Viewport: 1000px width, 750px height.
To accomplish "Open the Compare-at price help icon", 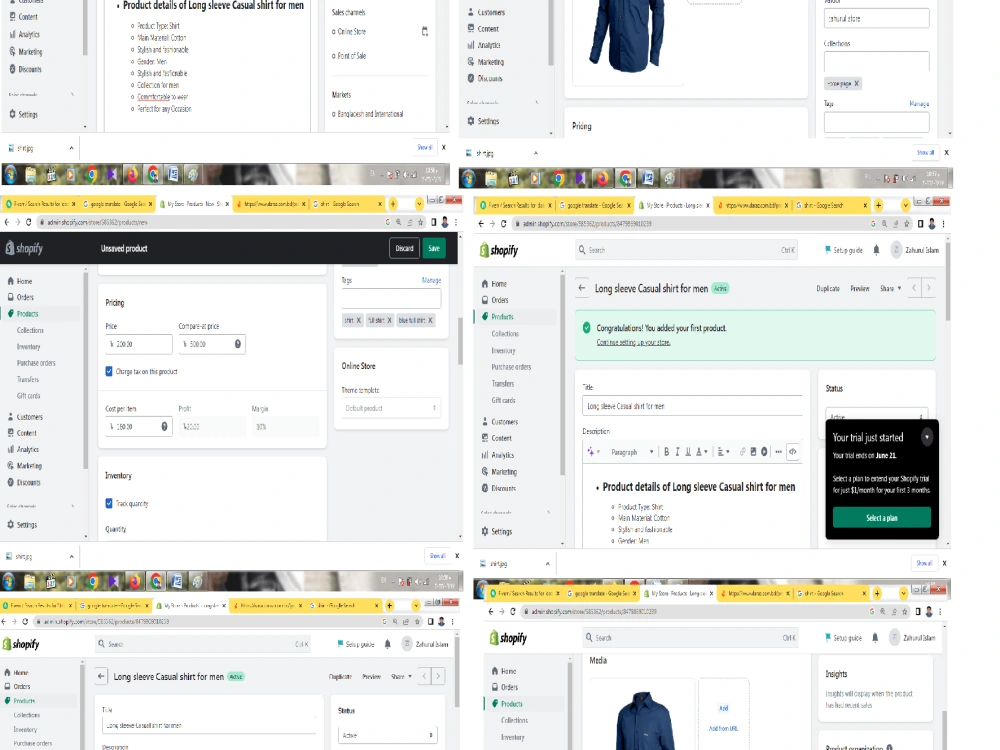I will 238,344.
